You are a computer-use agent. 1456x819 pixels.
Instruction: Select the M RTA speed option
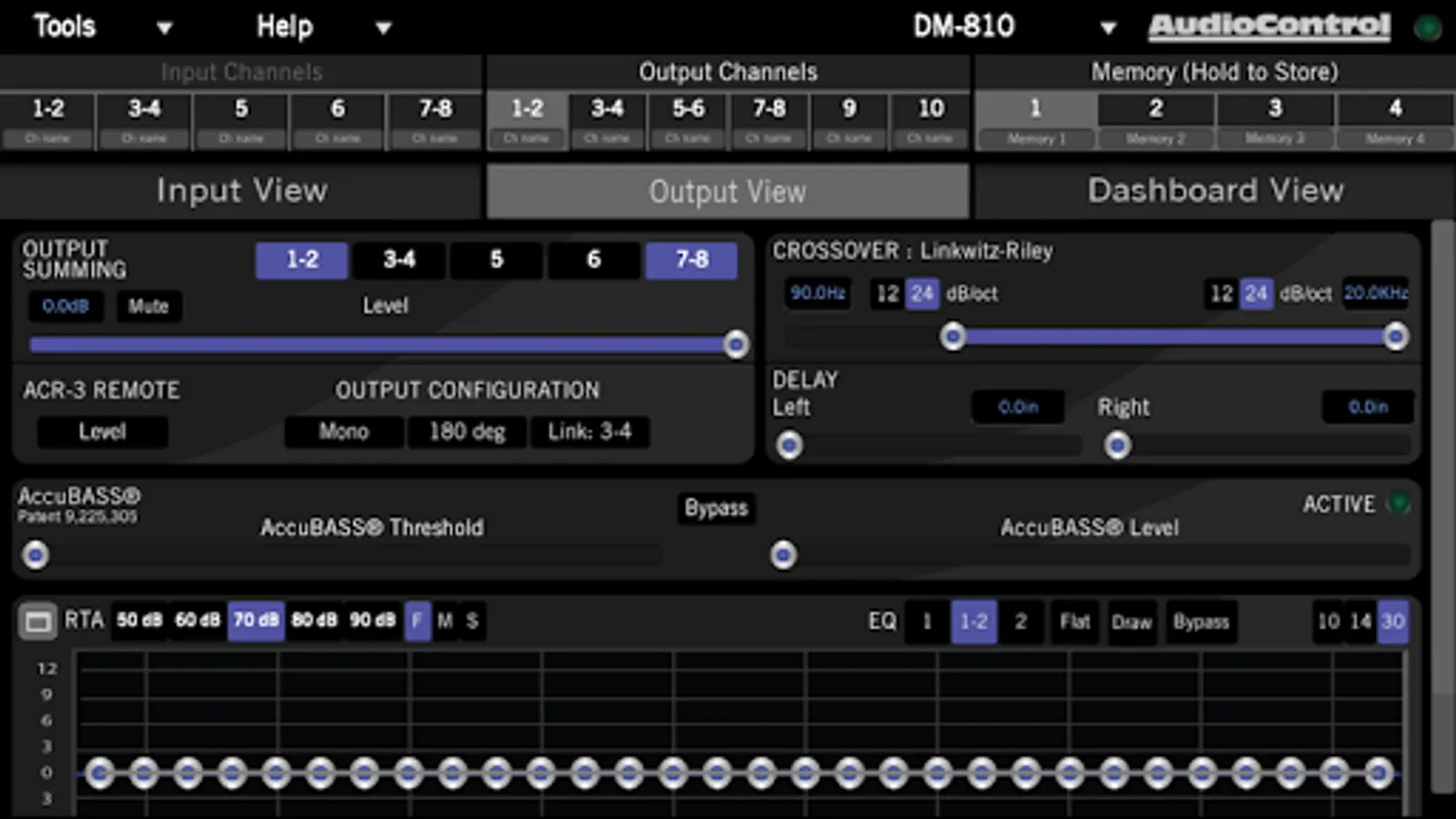[445, 621]
